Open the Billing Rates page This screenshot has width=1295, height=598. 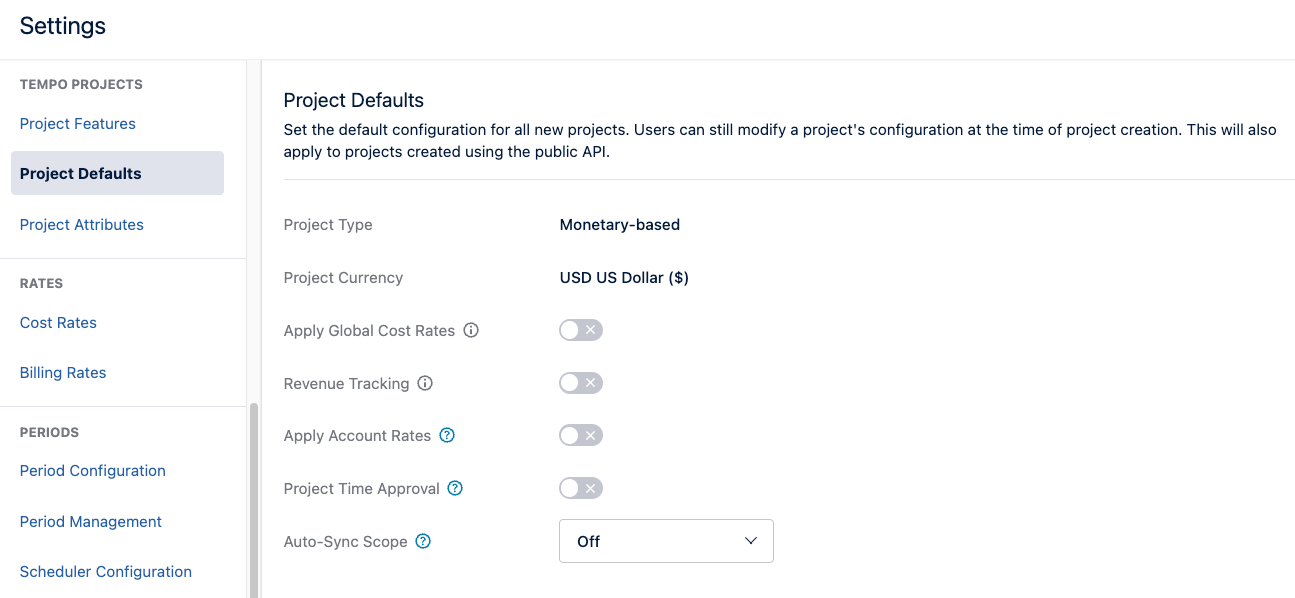(x=62, y=372)
